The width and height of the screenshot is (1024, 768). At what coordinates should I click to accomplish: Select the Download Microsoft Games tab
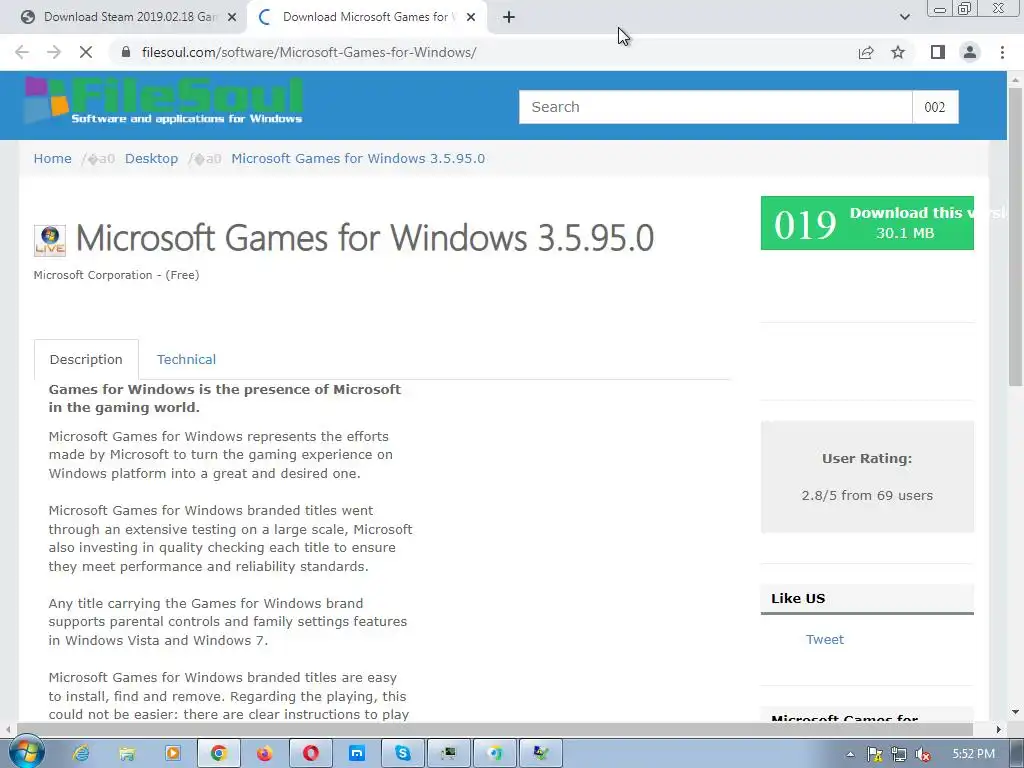click(x=366, y=18)
